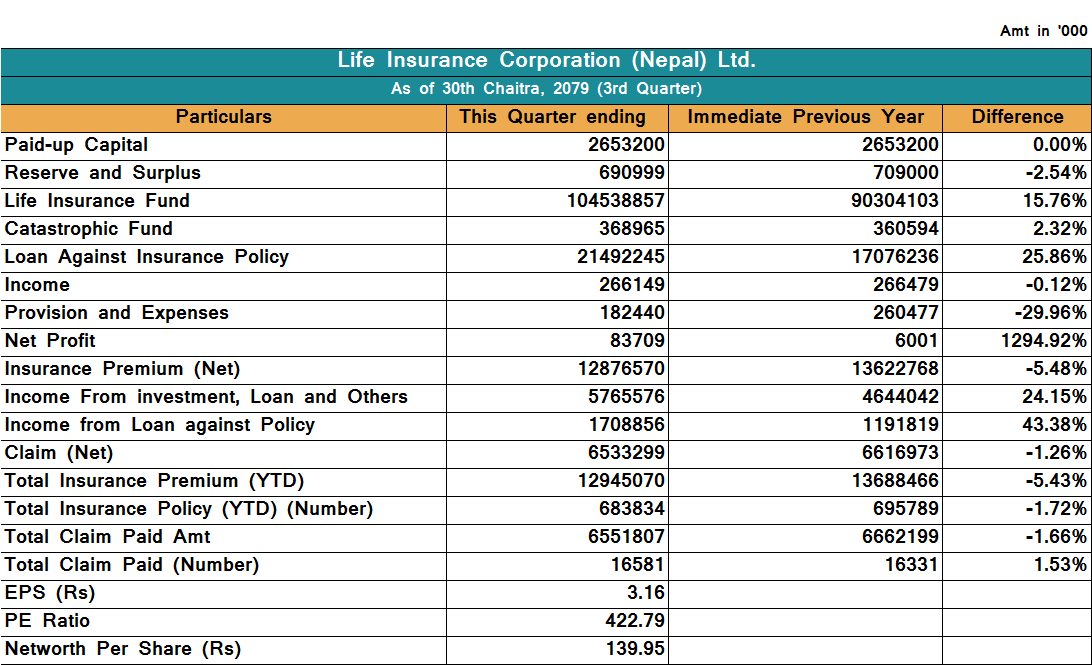Viewport: 1092px width, 665px height.
Task: Click the PE Ratio value 422.79
Action: (x=635, y=621)
